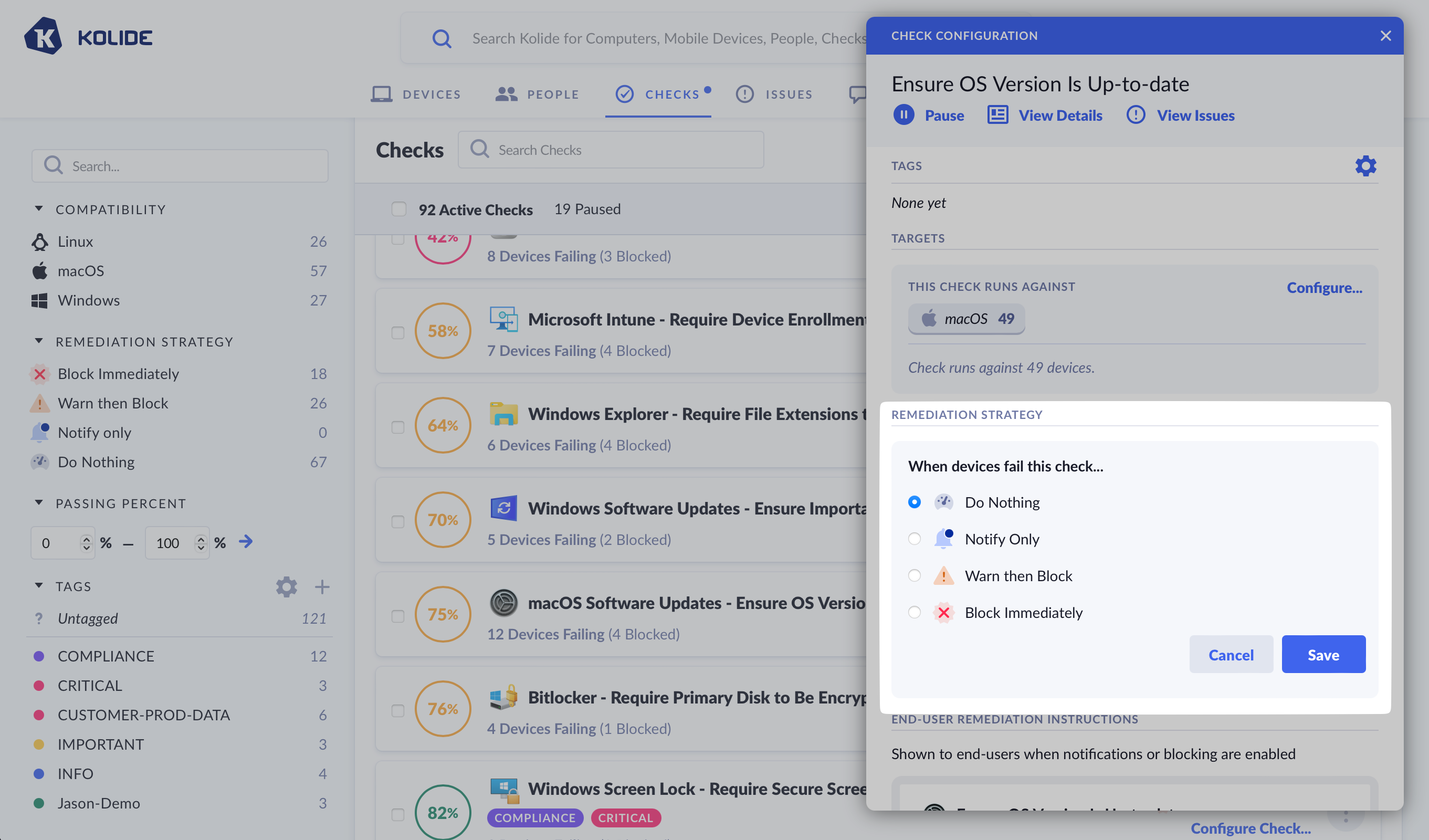Filter by the purple COMPLIANCE tag

[x=106, y=656]
